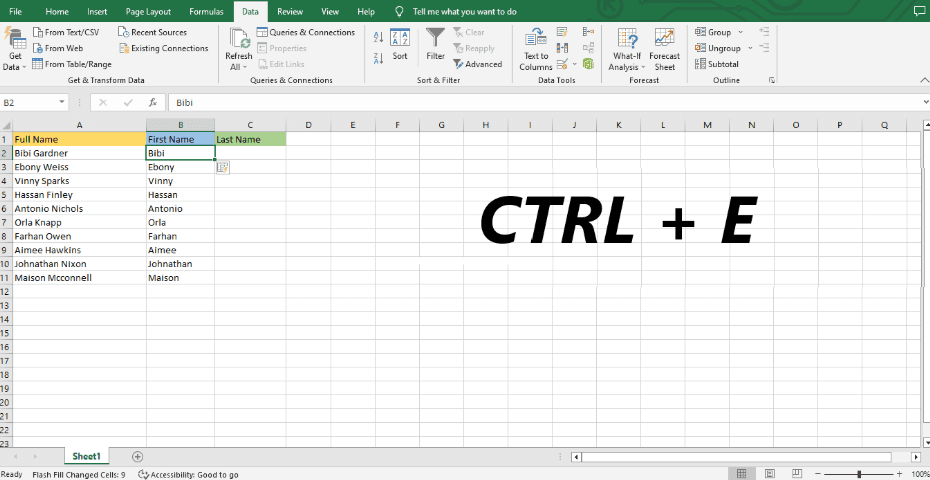
Task: Click From Table/Range
Action: (x=71, y=64)
